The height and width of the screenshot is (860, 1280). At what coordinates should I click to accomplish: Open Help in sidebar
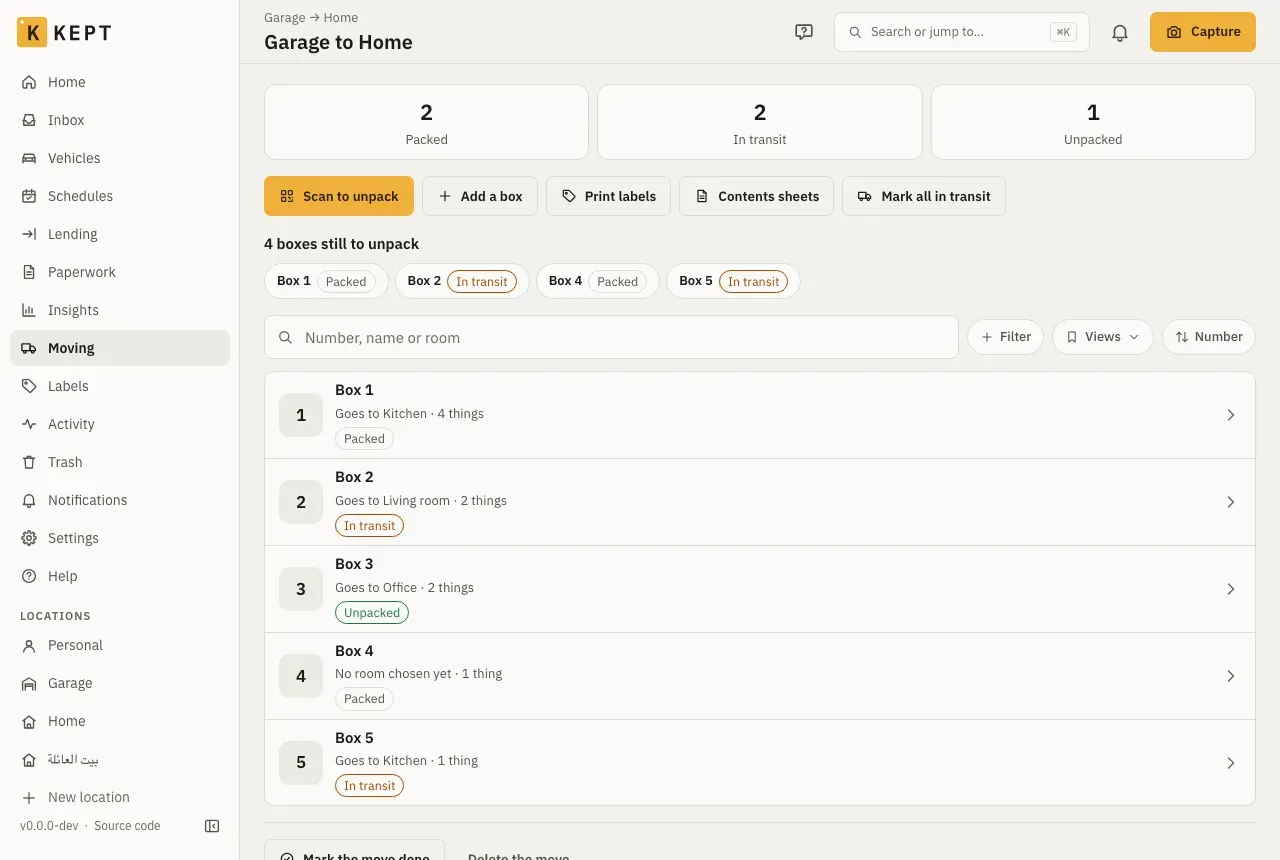(x=120, y=576)
